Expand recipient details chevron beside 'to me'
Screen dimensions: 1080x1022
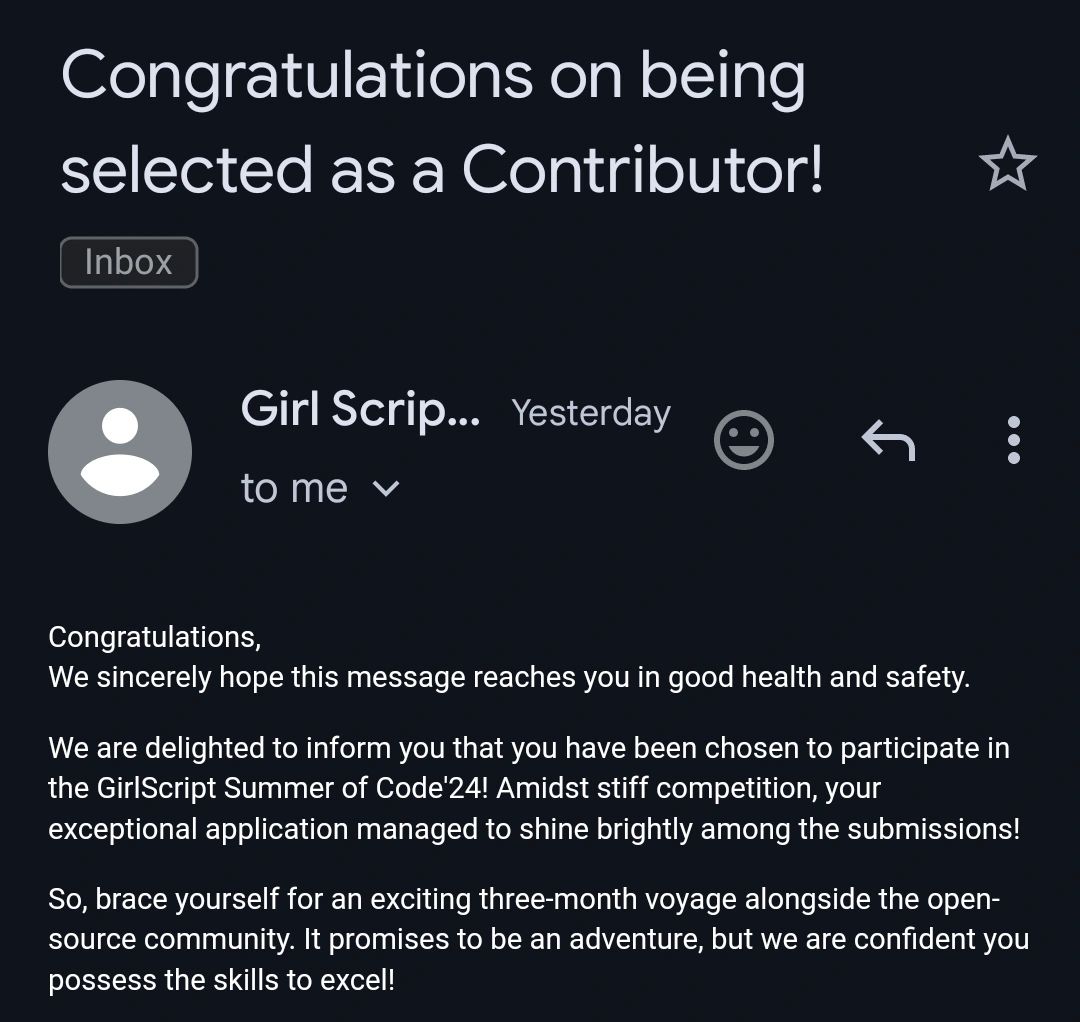386,488
